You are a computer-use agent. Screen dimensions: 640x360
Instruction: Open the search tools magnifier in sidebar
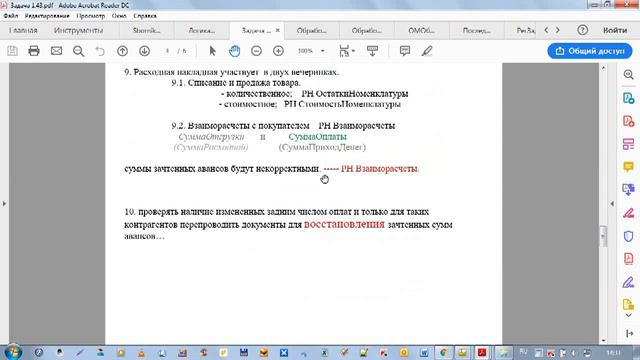[629, 75]
